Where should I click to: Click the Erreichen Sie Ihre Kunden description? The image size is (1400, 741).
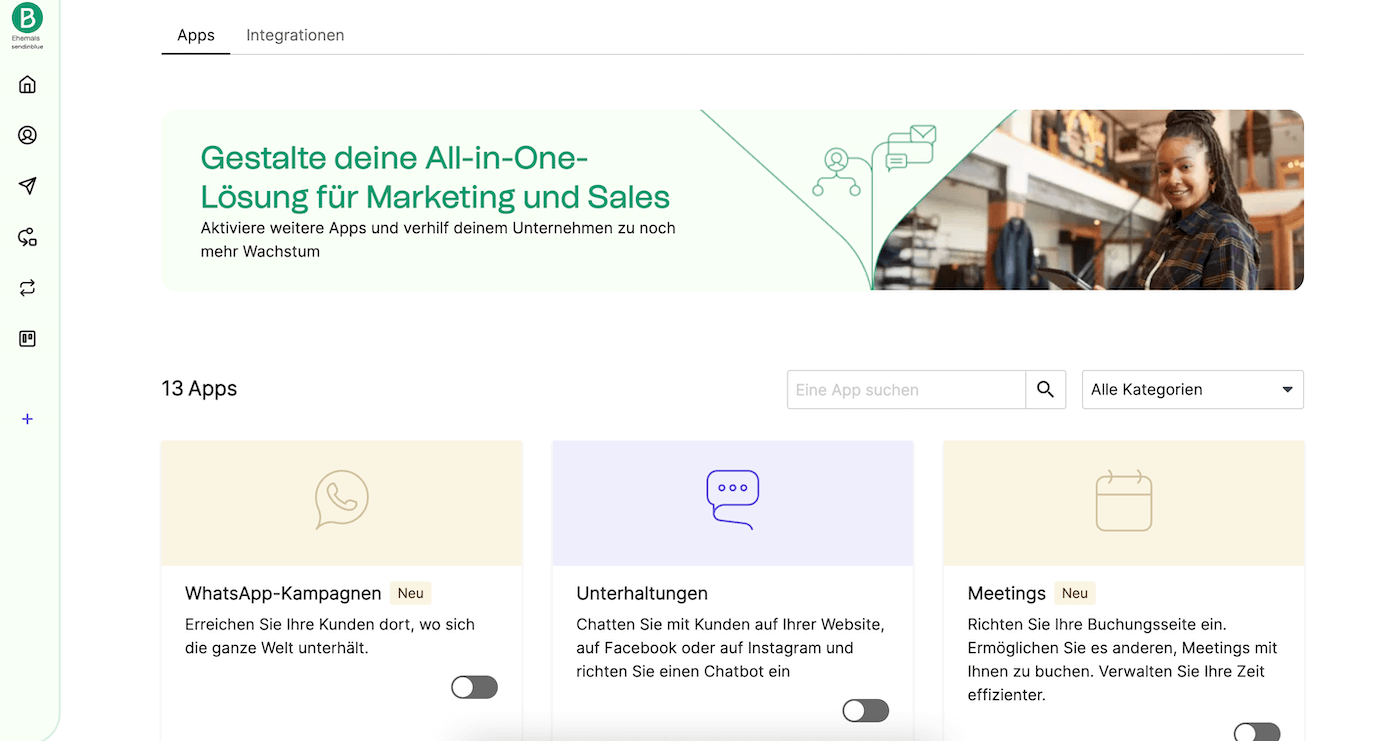pos(330,636)
